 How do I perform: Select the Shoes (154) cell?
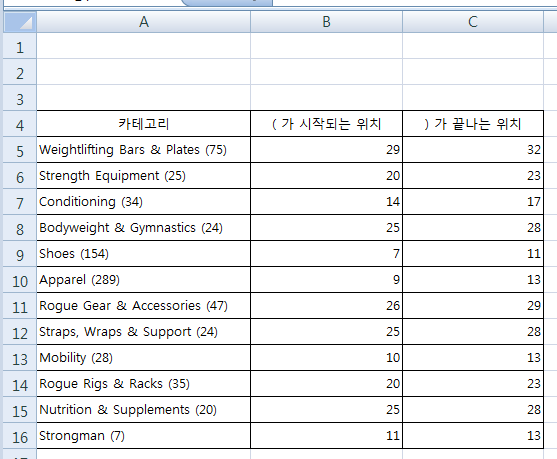pyautogui.click(x=144, y=254)
